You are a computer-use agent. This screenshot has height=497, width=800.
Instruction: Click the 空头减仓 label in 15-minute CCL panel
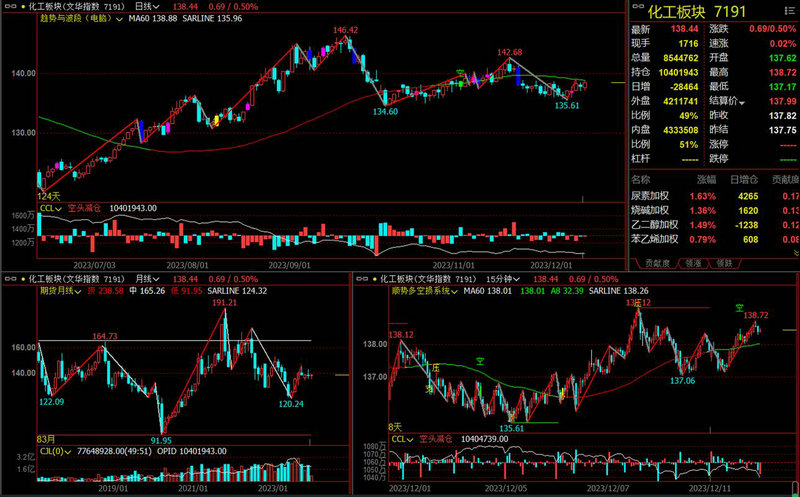(436, 439)
